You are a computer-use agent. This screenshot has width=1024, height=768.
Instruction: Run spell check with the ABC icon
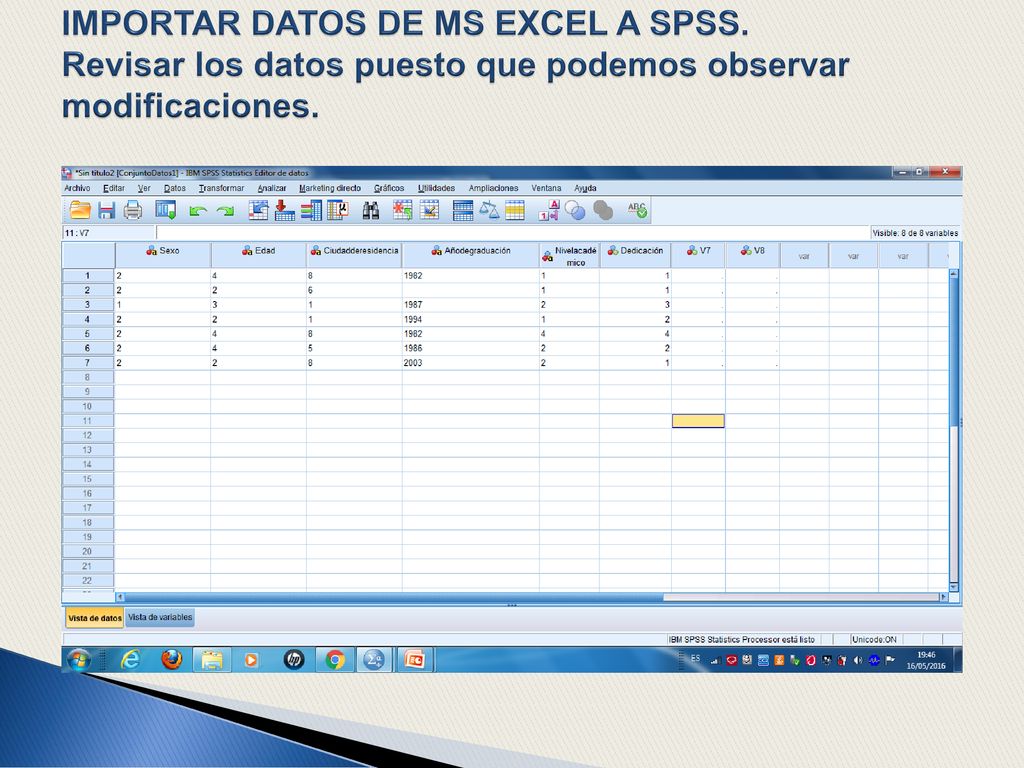(637, 210)
